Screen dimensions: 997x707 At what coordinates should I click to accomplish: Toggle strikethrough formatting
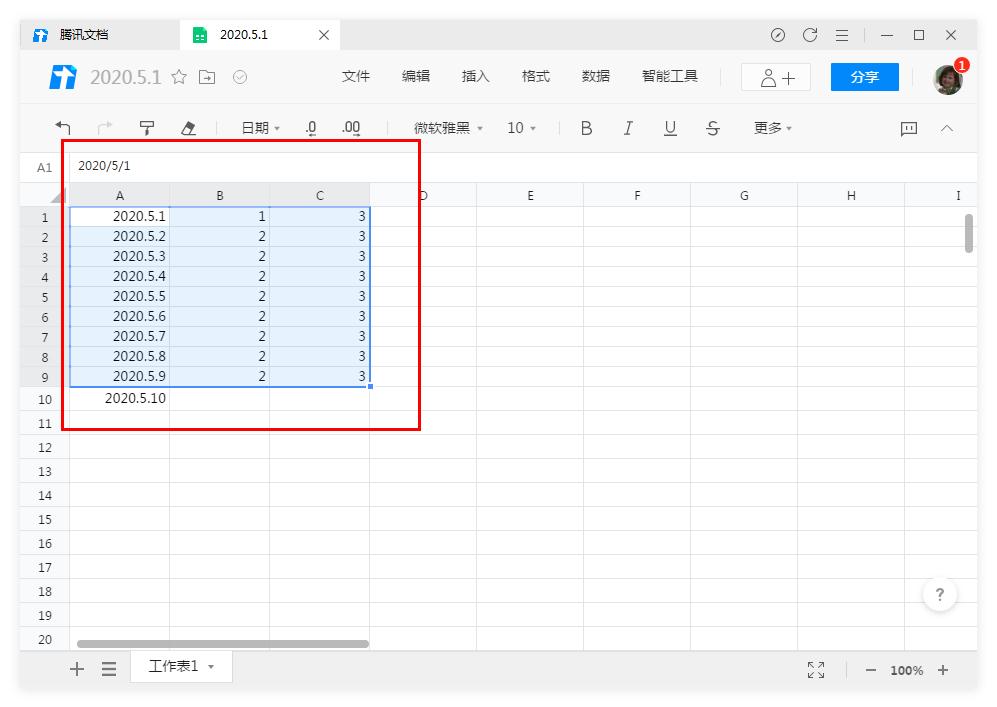[x=712, y=128]
